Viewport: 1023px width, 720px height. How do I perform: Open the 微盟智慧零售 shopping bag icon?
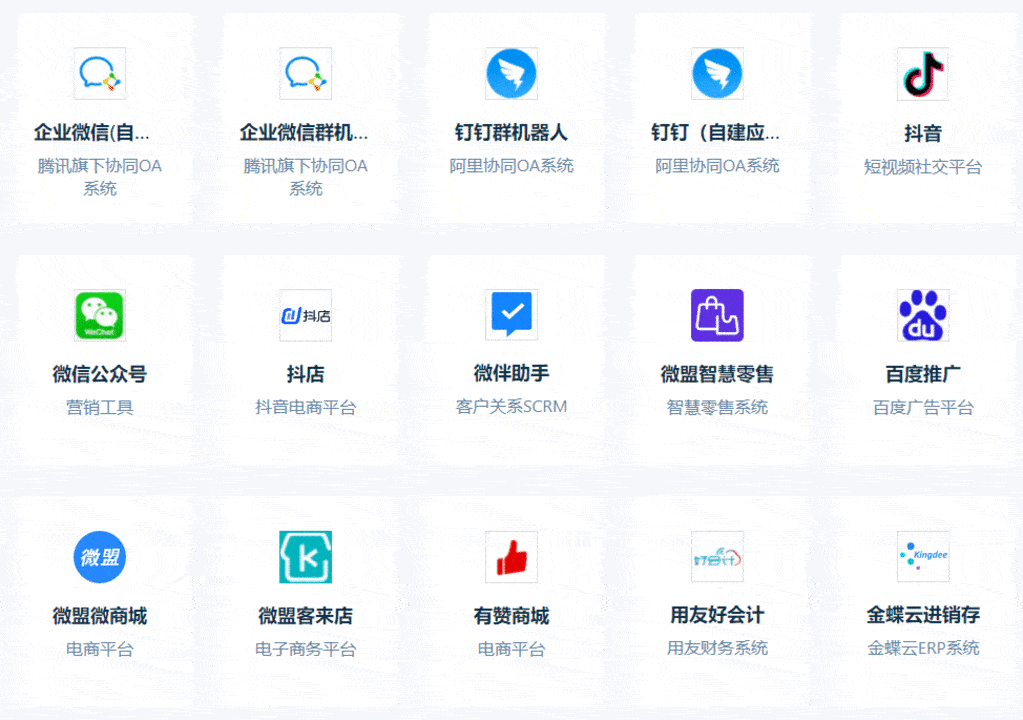pyautogui.click(x=716, y=314)
